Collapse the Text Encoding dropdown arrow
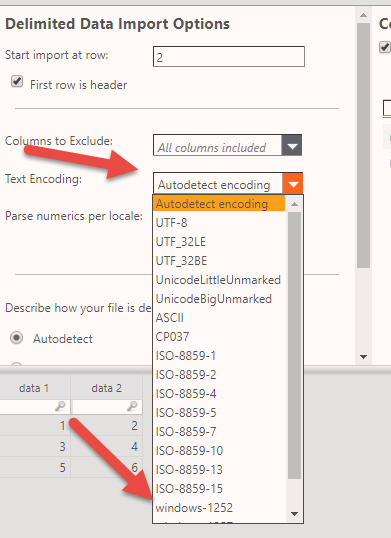The height and width of the screenshot is (538, 391). point(293,184)
